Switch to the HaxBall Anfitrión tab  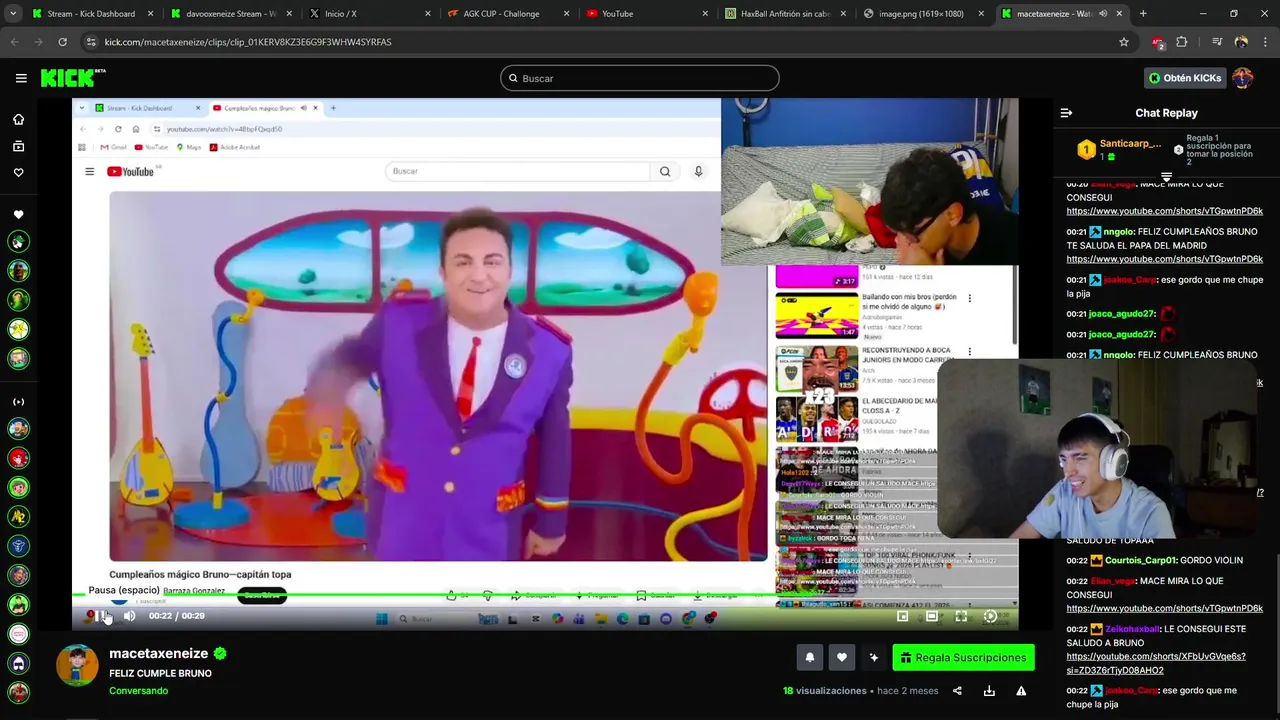[x=784, y=14]
